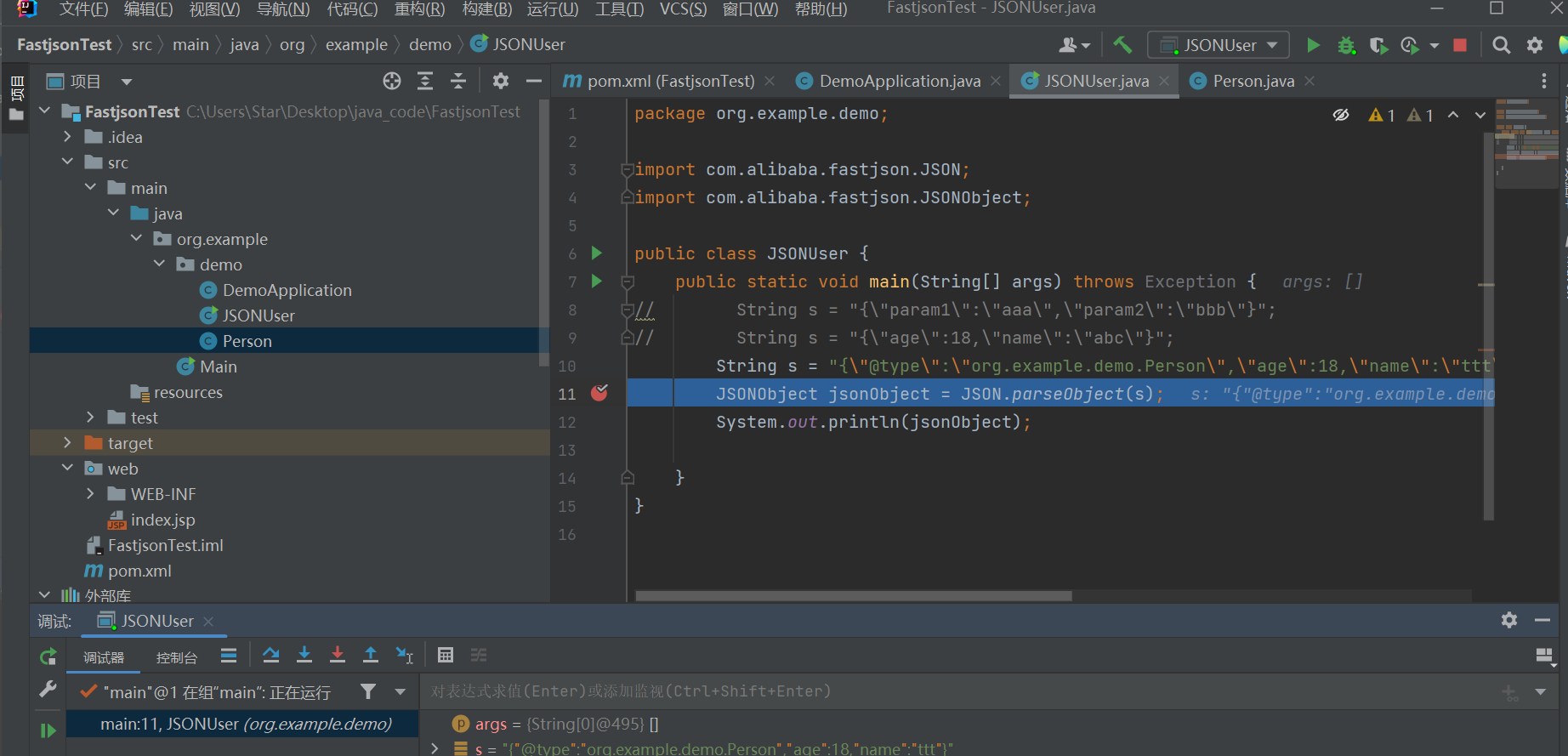Collapse the web folder
Screen dimensions: 1568x756
(x=68, y=469)
